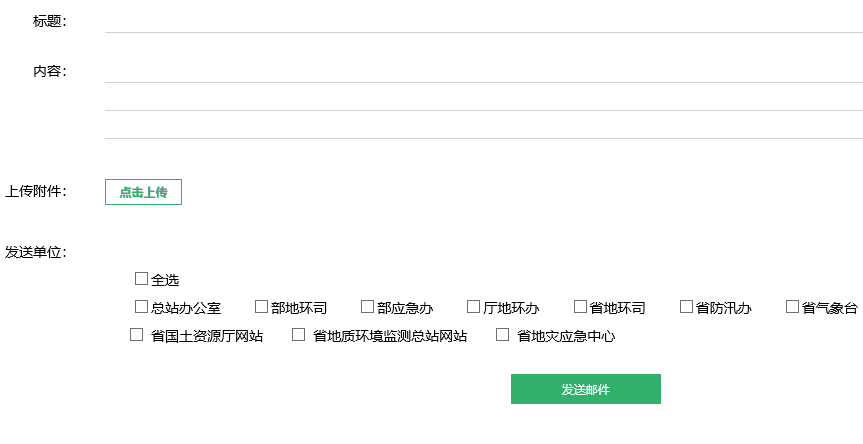This screenshot has width=863, height=444.
Task: Enable the 省国土资源厅网站 checkbox
Action: point(137,335)
